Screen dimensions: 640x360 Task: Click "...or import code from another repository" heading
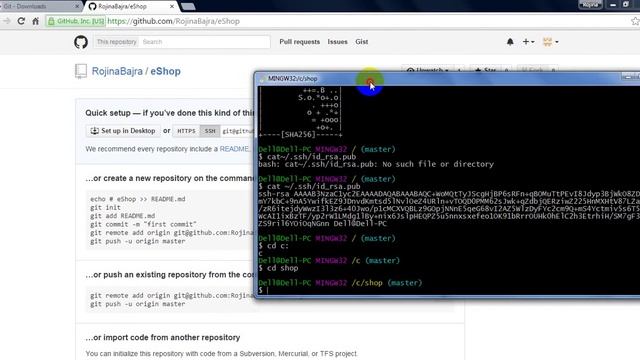click(163, 338)
